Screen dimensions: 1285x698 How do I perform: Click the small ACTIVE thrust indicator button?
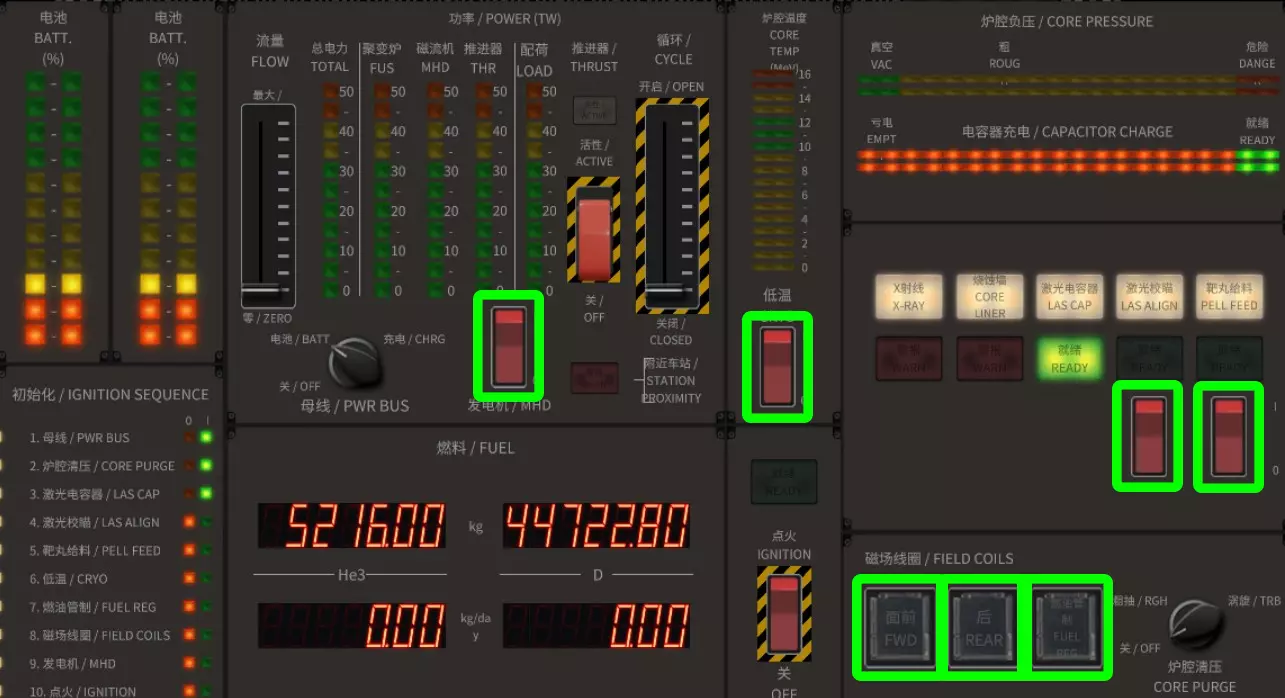coord(594,110)
